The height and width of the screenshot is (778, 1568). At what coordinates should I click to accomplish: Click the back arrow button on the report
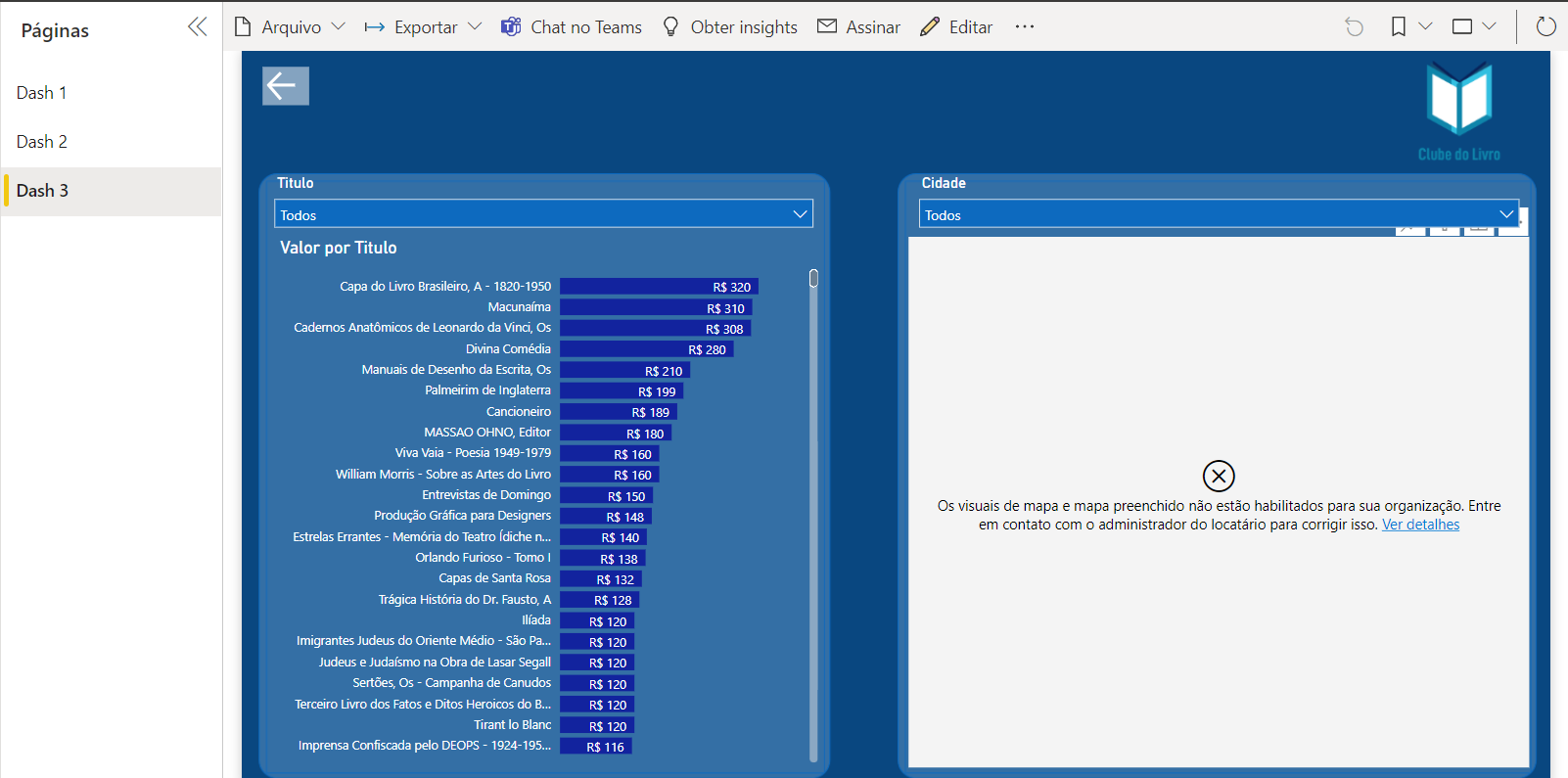tap(286, 86)
